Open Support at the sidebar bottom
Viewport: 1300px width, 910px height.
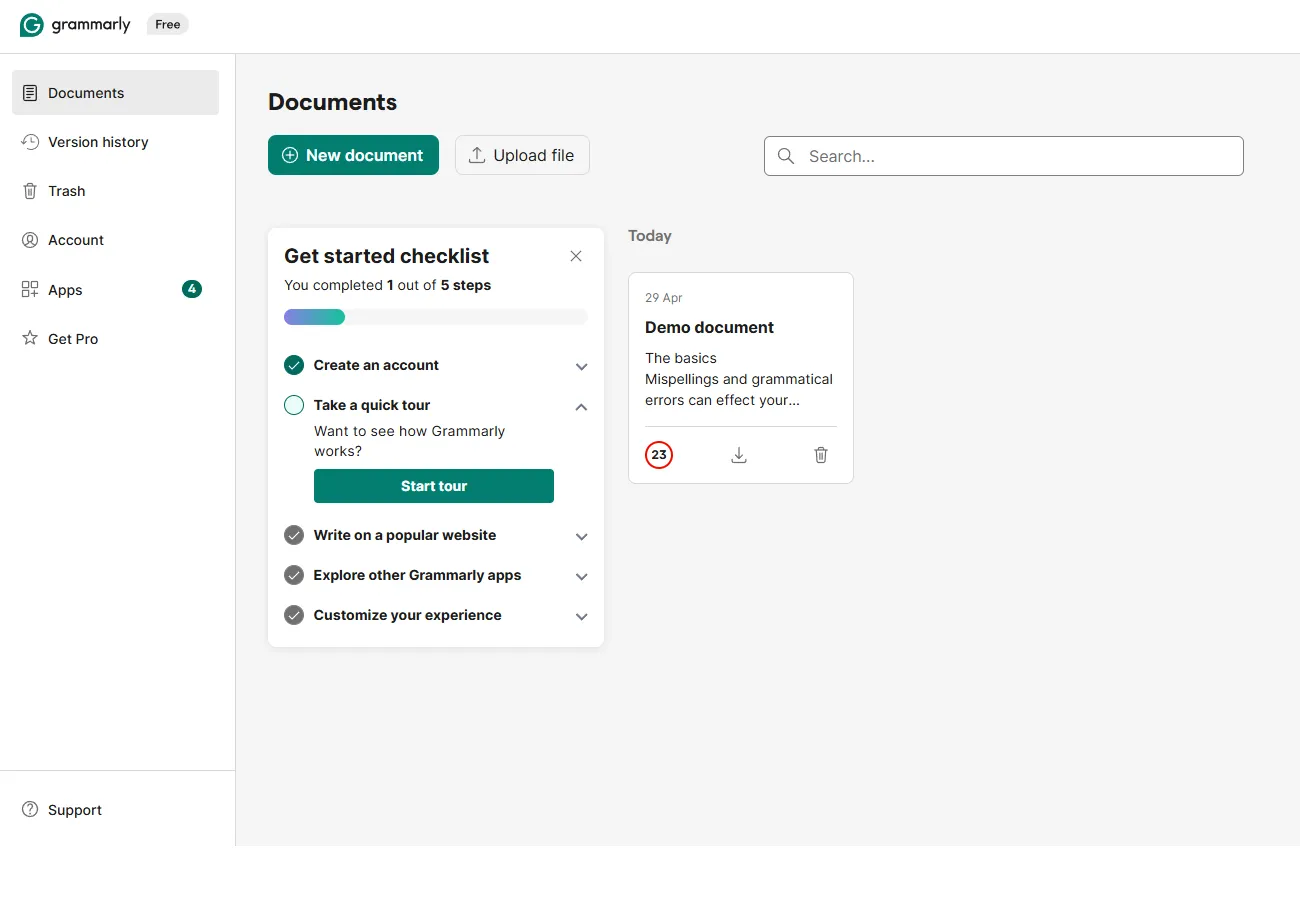point(115,810)
